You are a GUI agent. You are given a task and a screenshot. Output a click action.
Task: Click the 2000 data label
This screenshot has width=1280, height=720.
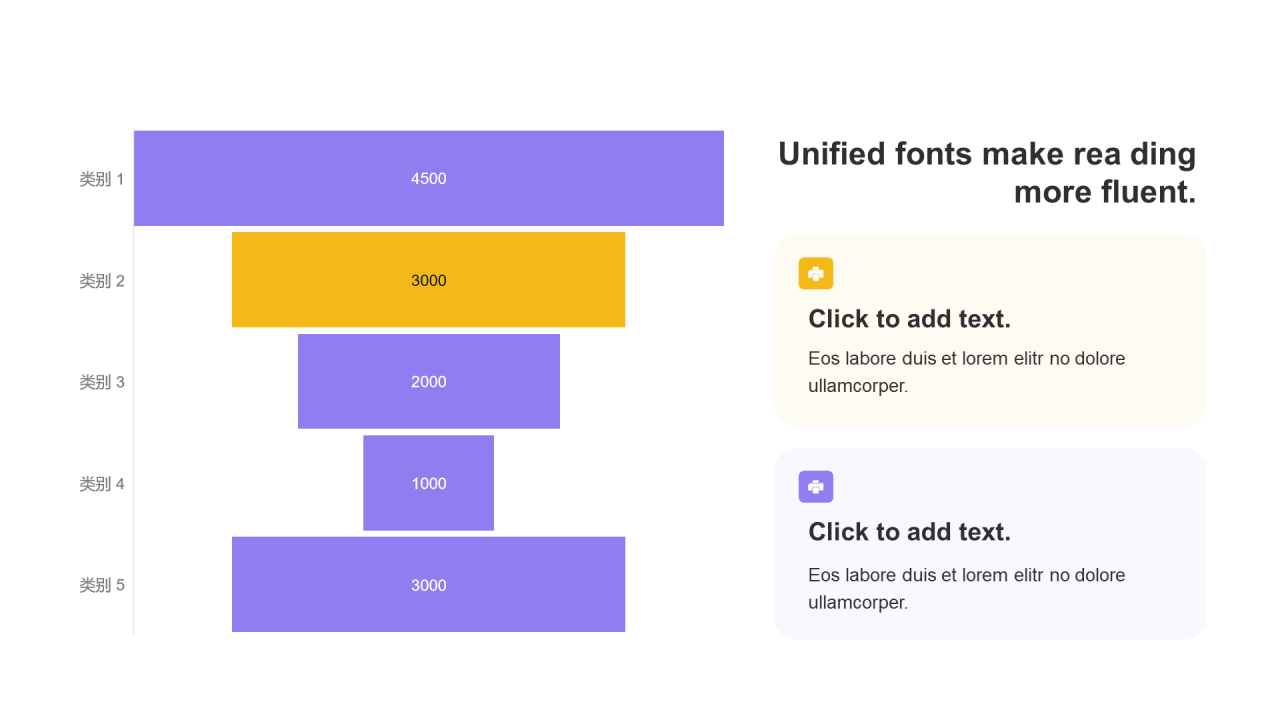pyautogui.click(x=428, y=381)
